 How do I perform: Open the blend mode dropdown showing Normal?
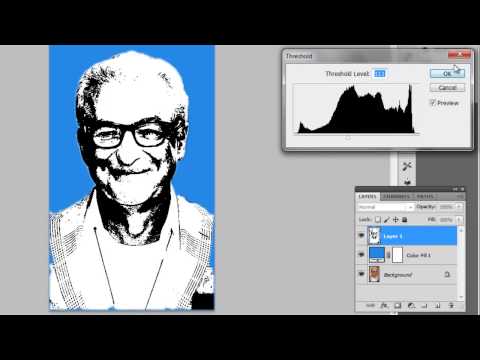(386, 207)
